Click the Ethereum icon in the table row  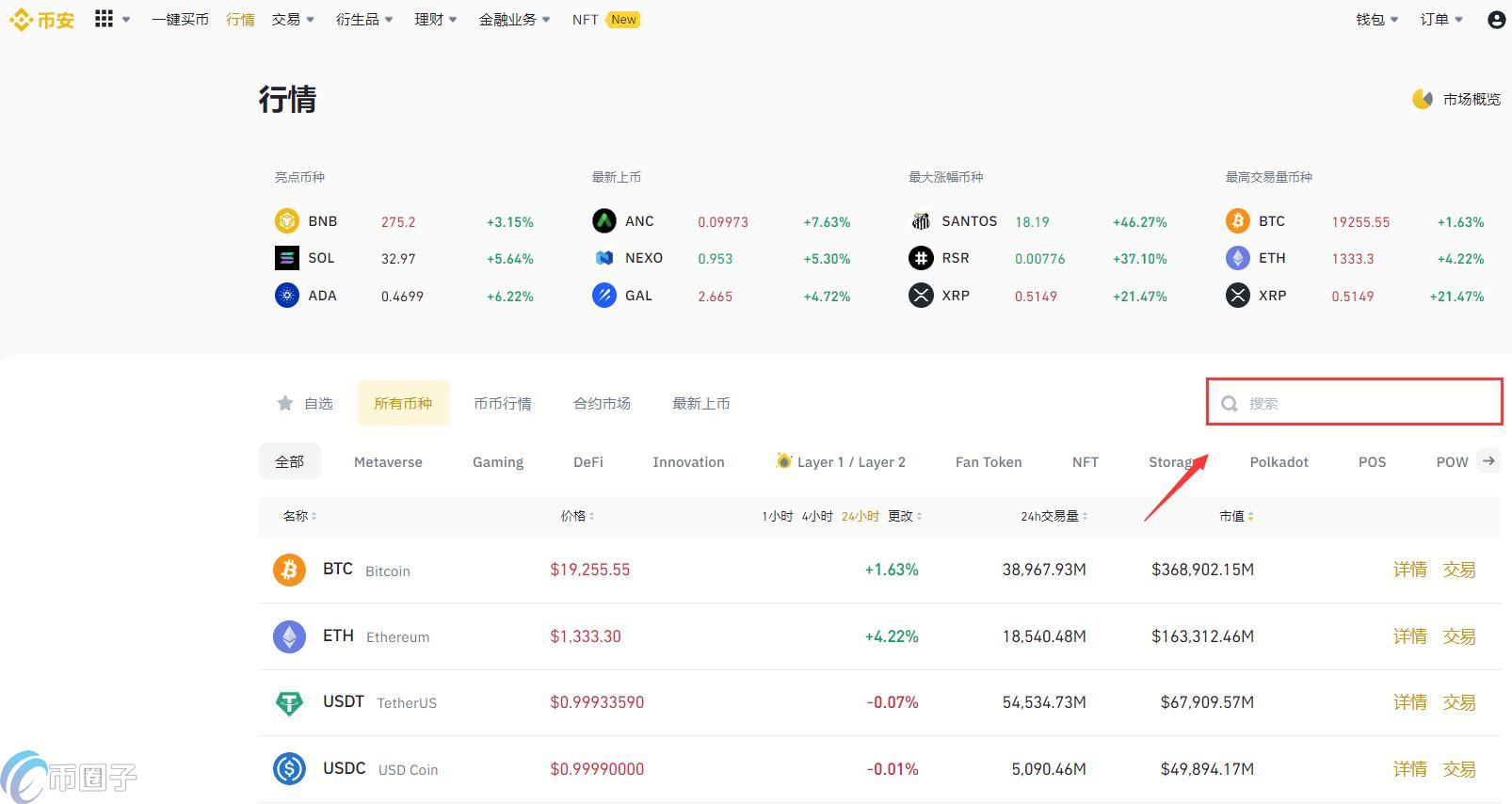pyautogui.click(x=290, y=636)
